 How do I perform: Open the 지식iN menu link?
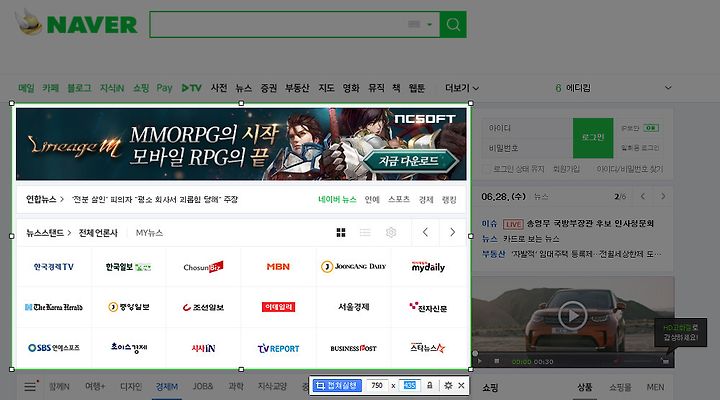point(112,88)
